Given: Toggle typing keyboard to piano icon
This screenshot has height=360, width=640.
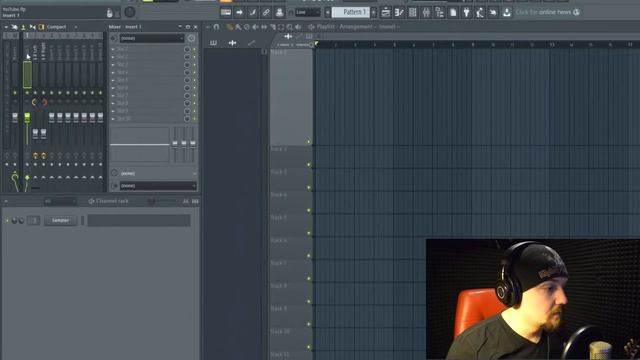Looking at the screenshot, I should point(226,12).
